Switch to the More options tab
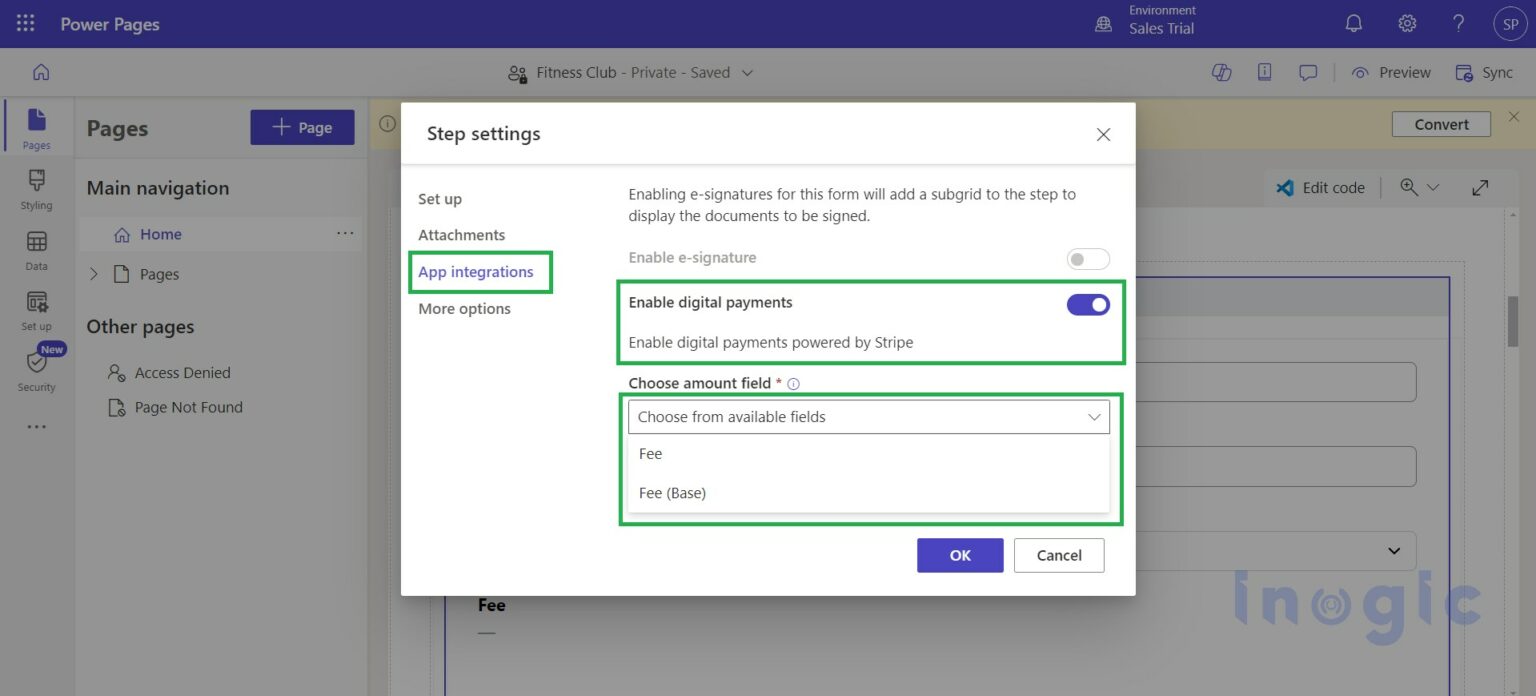This screenshot has height=696, width=1536. point(463,308)
